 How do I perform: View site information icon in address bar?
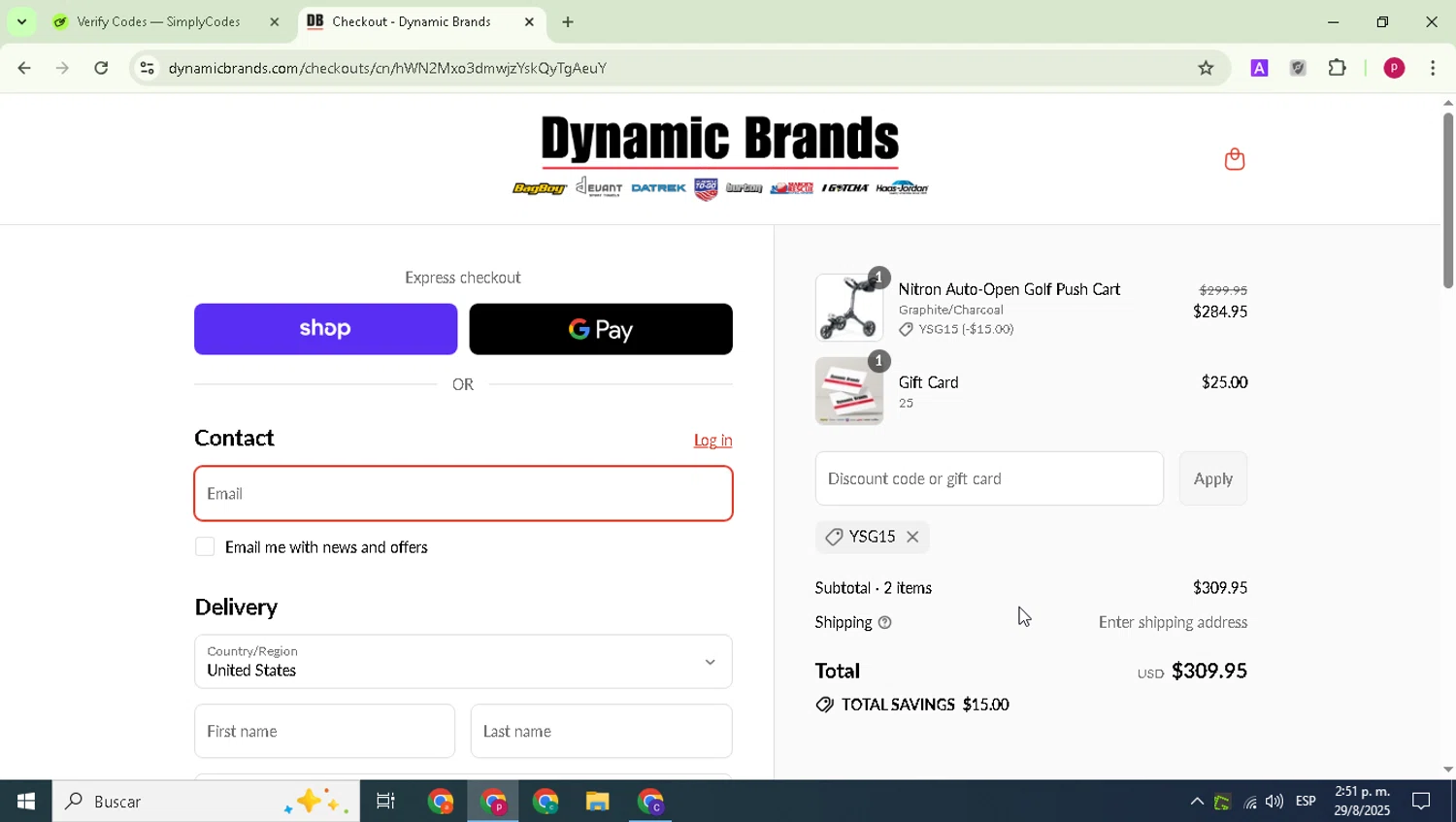coord(147,68)
